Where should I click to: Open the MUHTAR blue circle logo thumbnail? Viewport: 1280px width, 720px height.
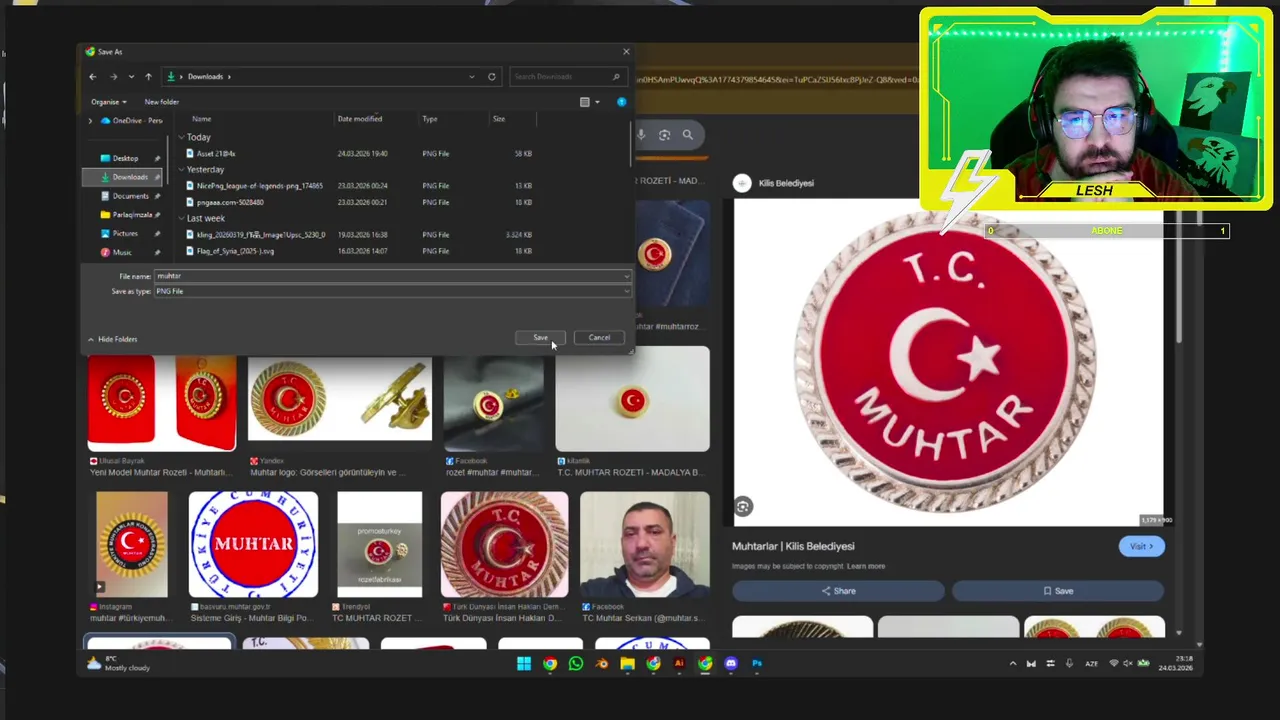(253, 545)
